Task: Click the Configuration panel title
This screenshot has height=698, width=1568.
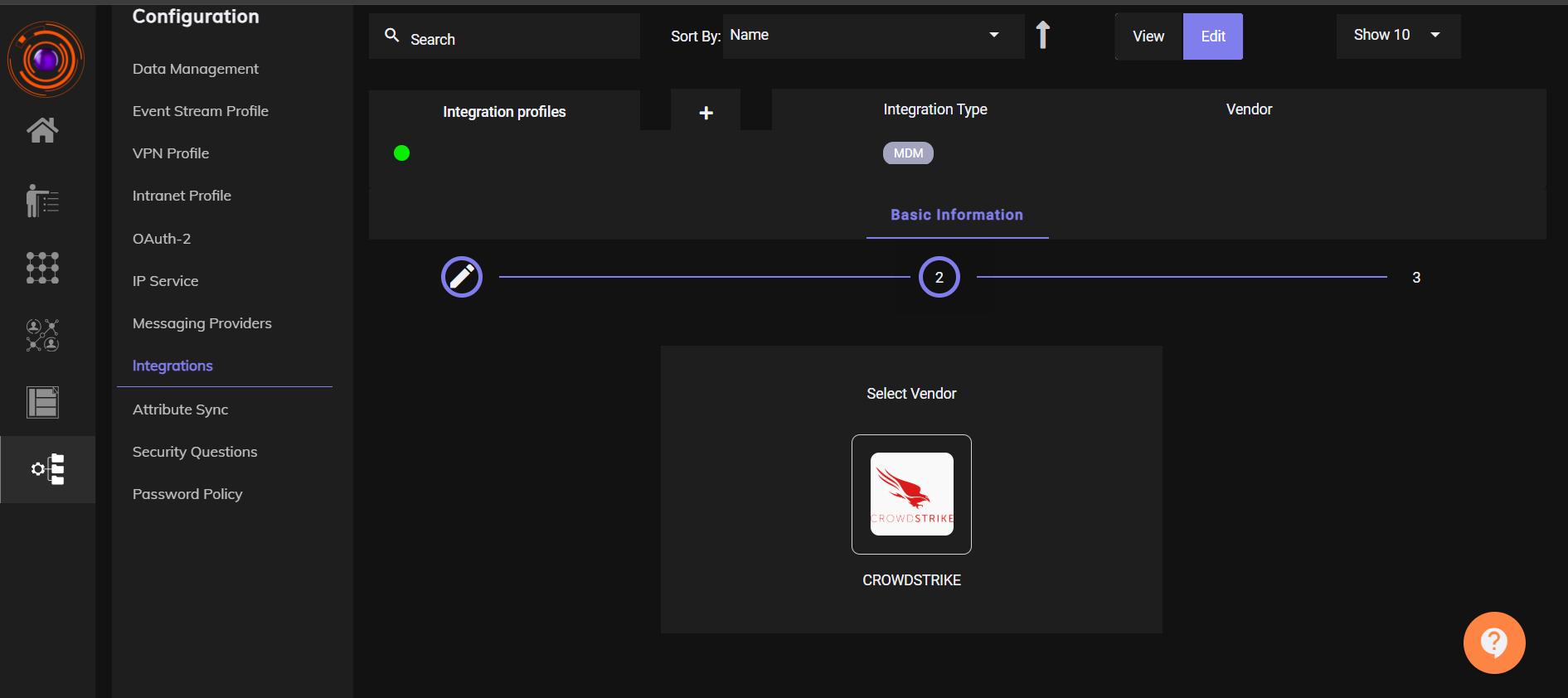Action: (x=196, y=17)
